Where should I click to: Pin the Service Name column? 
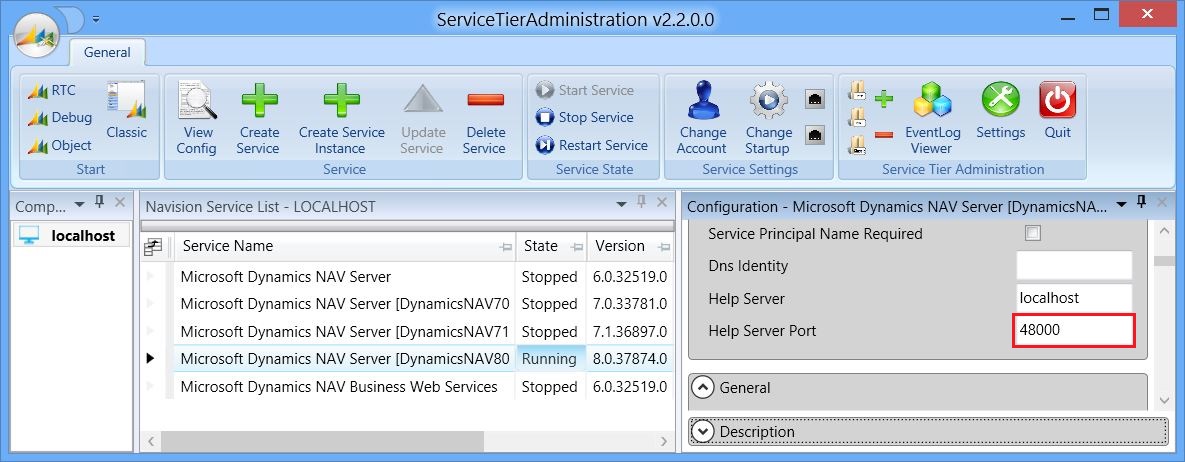(505, 247)
